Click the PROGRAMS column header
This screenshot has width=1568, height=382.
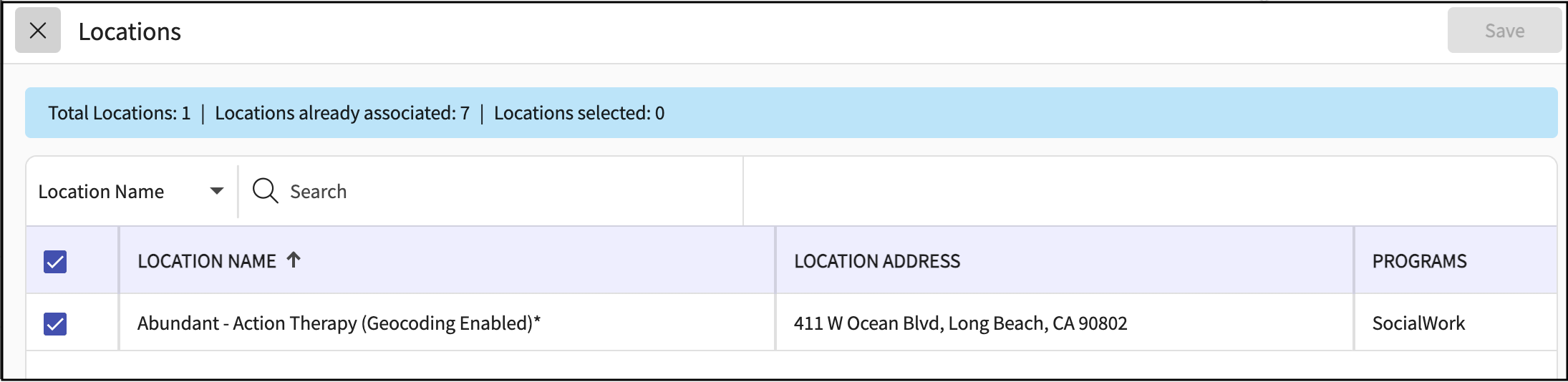(1419, 262)
